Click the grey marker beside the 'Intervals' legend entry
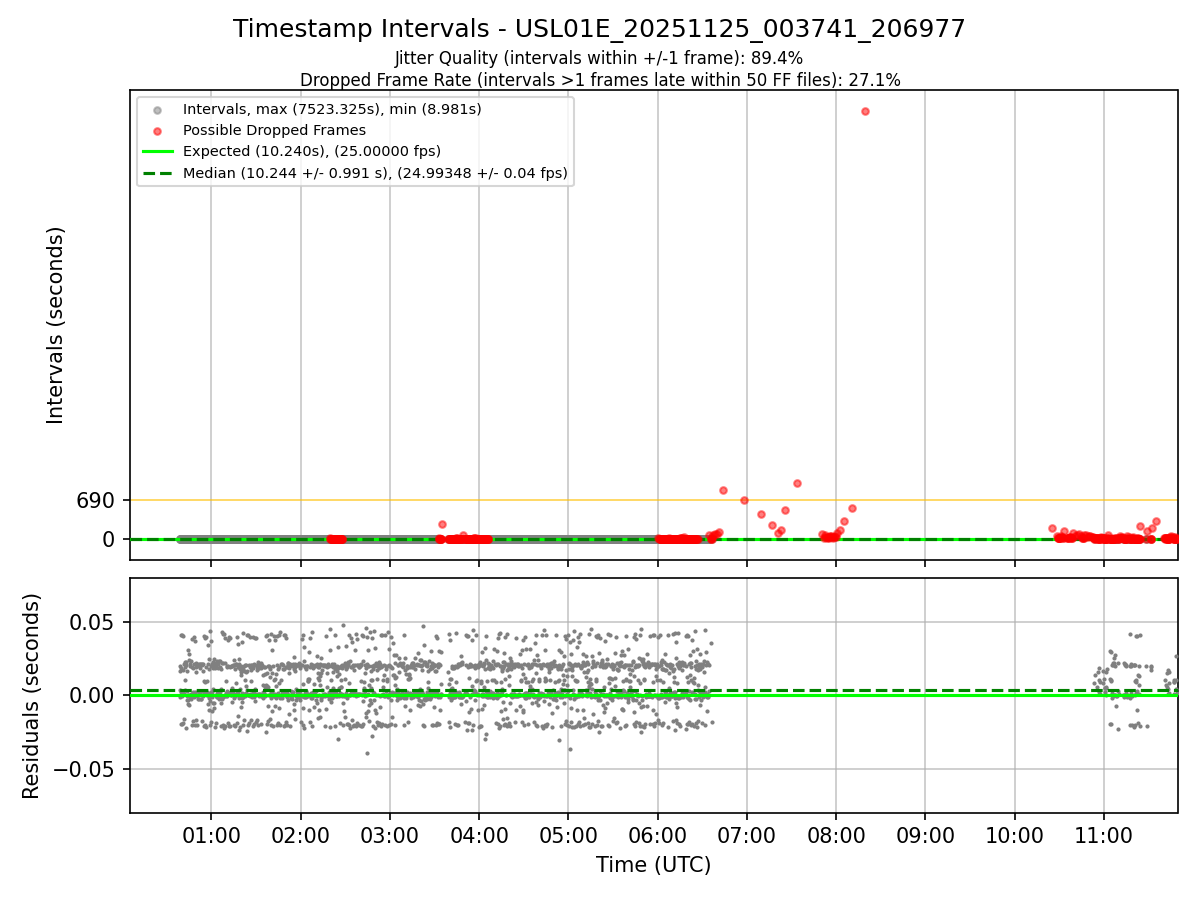Screen dimensions: 1200x900 (157, 109)
